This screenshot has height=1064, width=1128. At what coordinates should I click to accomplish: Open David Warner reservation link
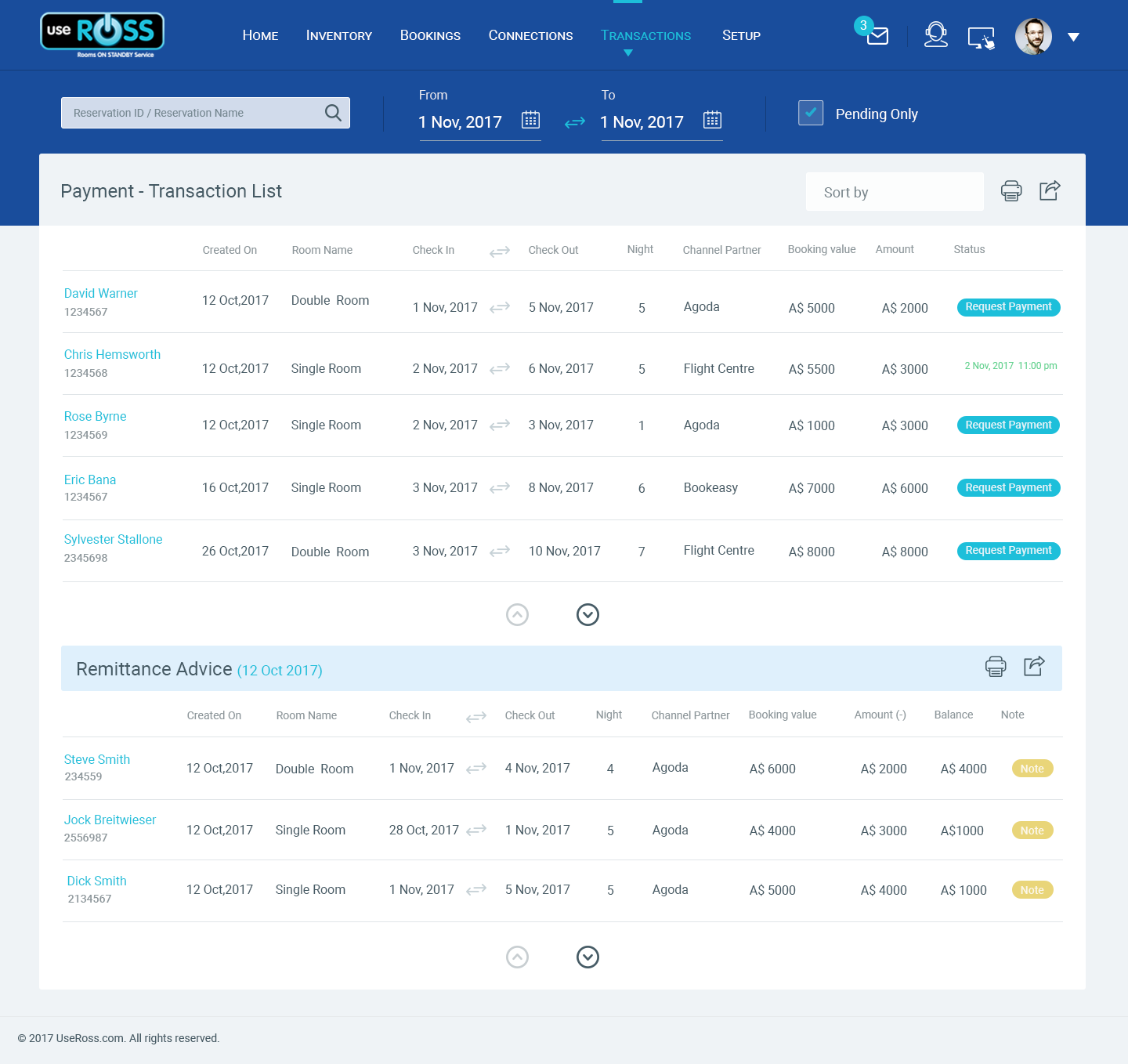pyautogui.click(x=101, y=293)
